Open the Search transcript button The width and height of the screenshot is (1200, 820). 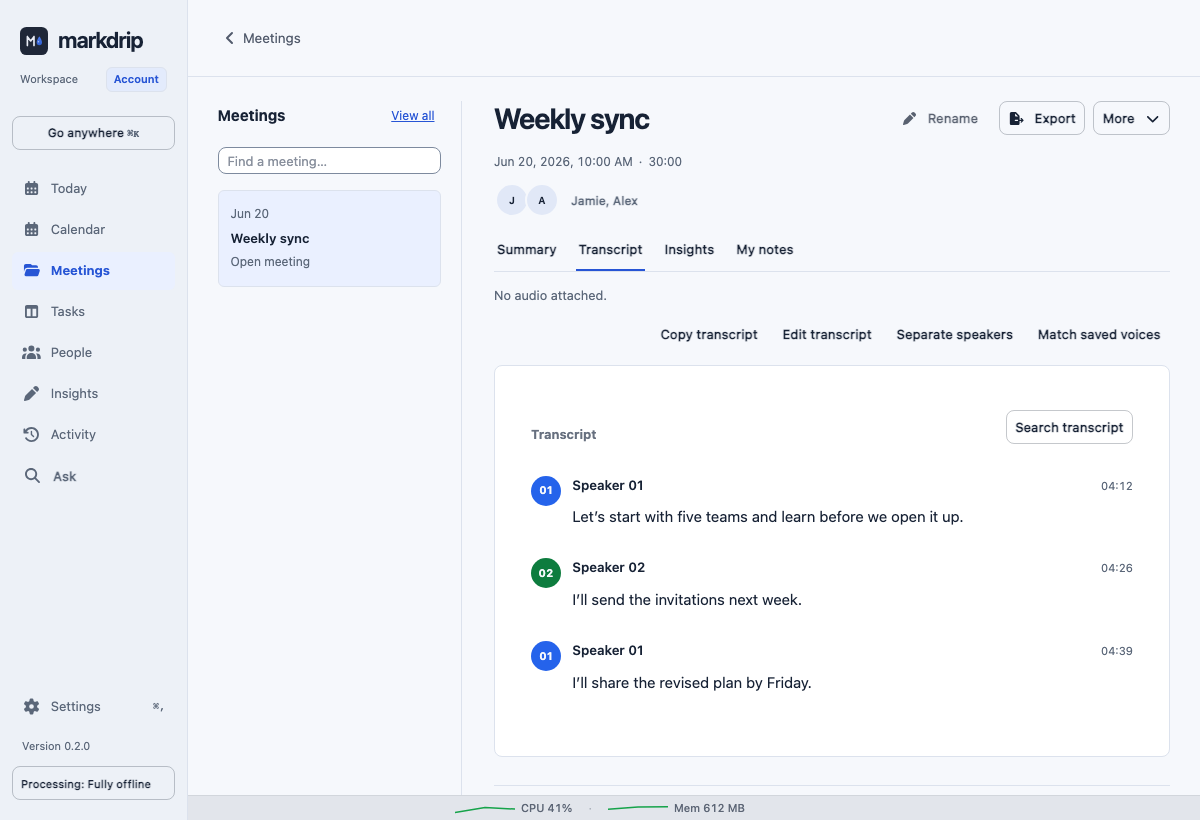pos(1069,427)
